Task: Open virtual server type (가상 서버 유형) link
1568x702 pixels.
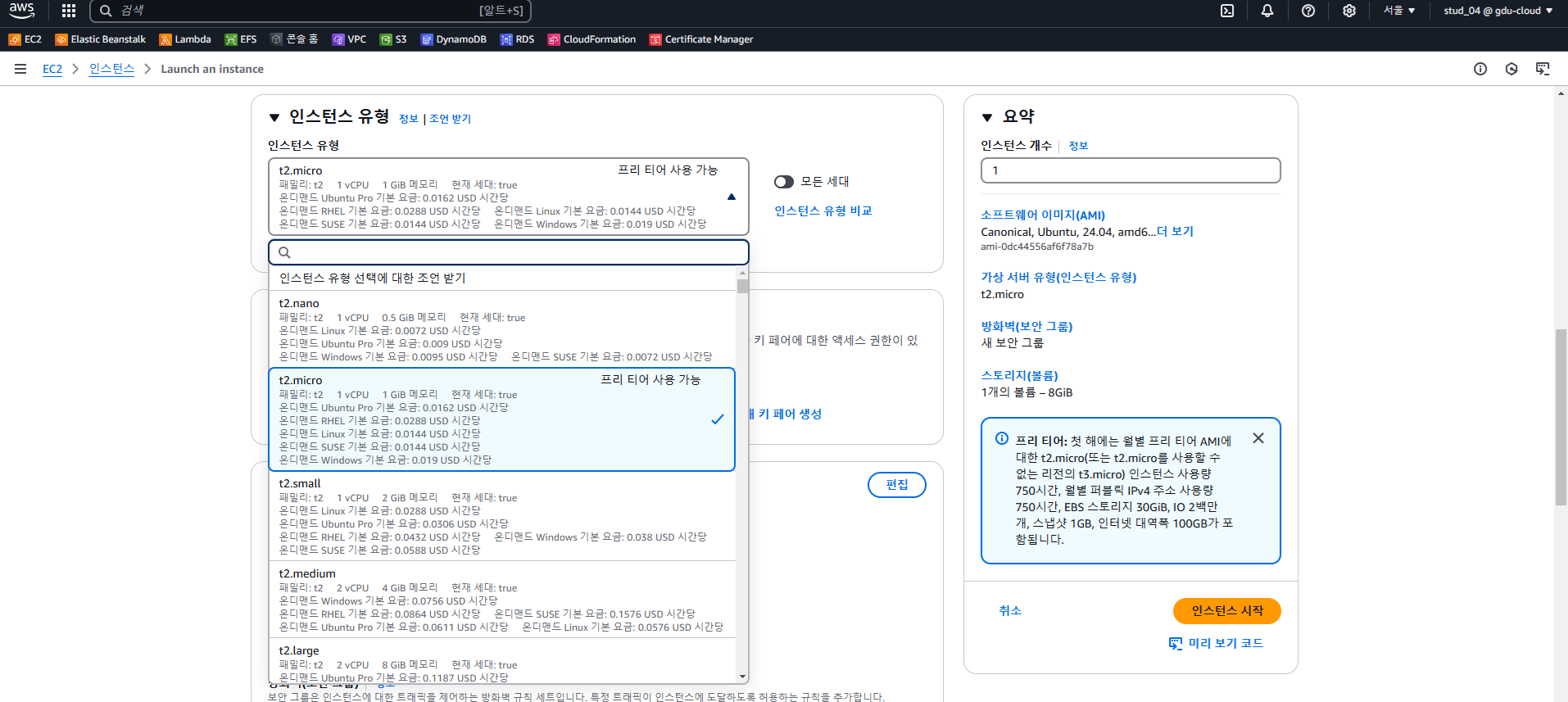Action: (x=1058, y=277)
